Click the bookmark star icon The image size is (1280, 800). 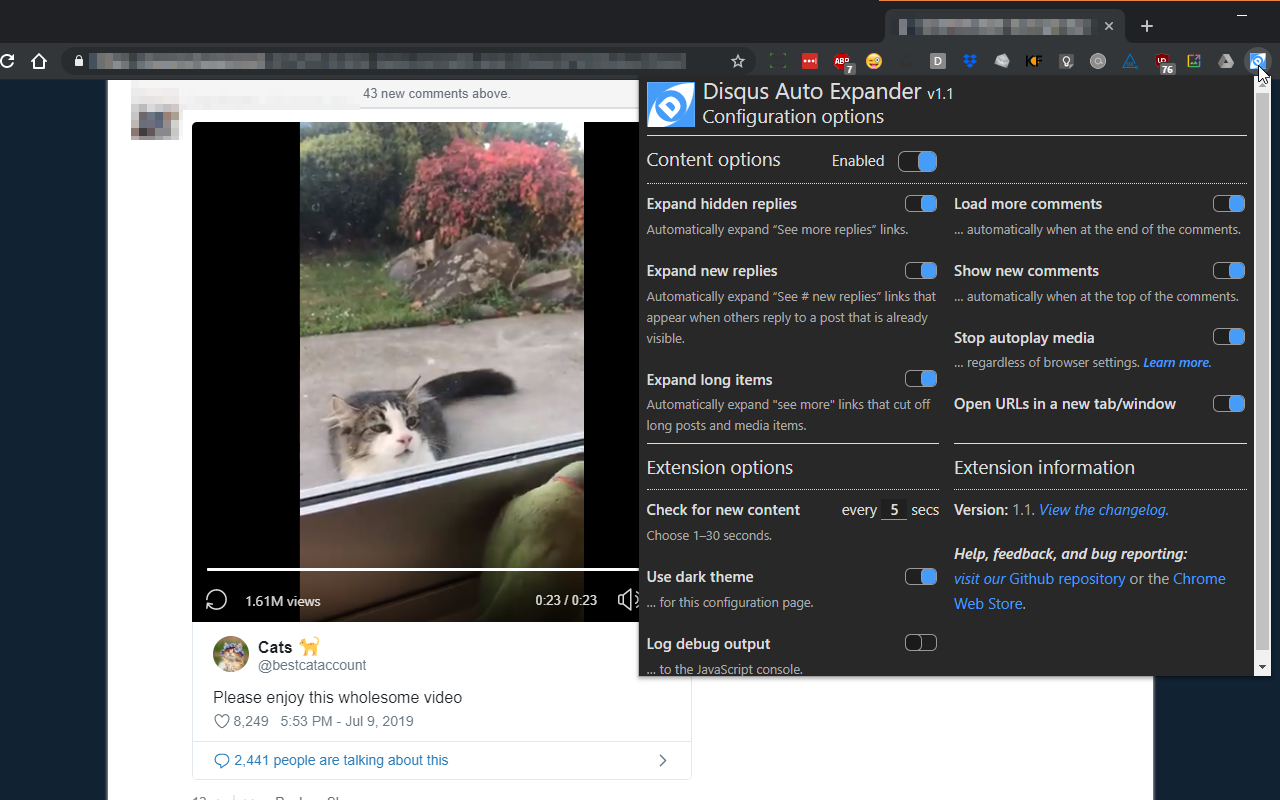(738, 61)
